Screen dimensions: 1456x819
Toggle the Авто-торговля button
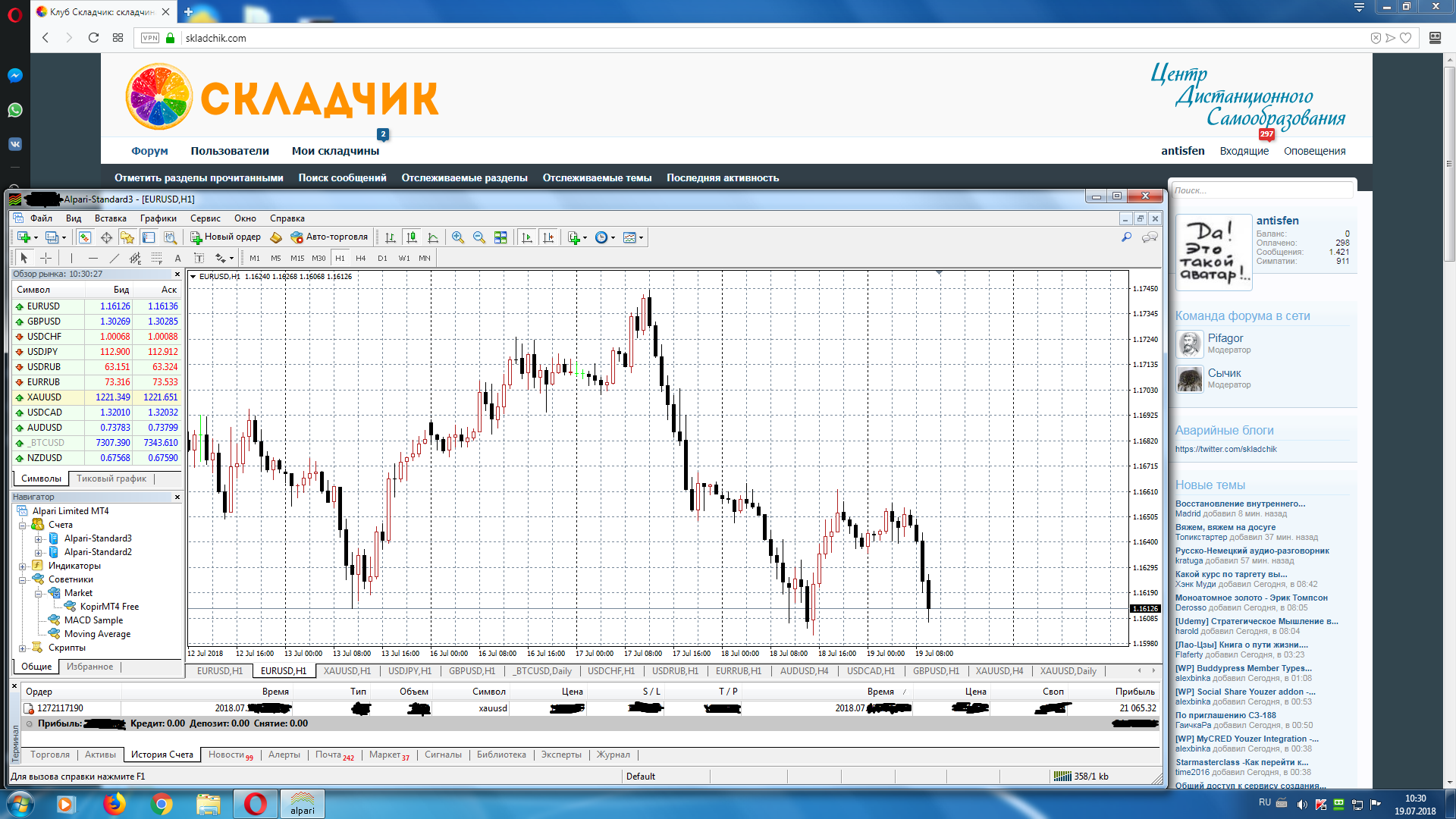pyautogui.click(x=329, y=237)
